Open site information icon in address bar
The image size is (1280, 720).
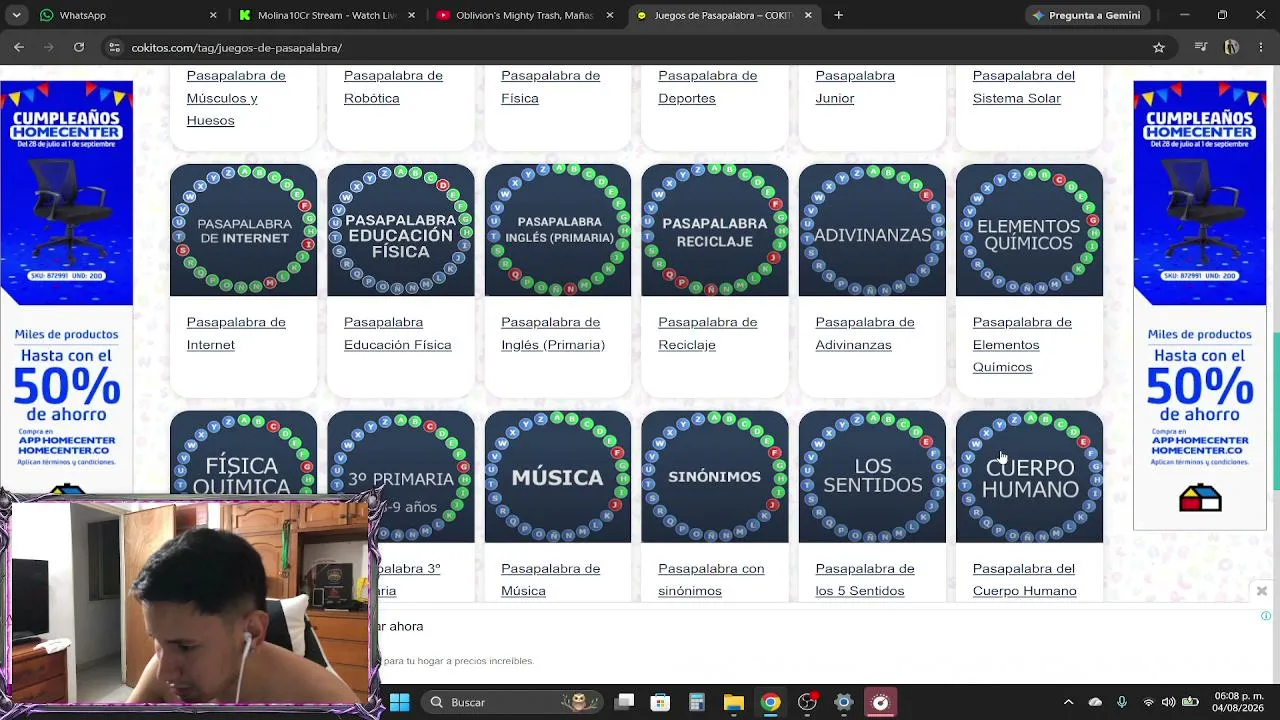[115, 47]
